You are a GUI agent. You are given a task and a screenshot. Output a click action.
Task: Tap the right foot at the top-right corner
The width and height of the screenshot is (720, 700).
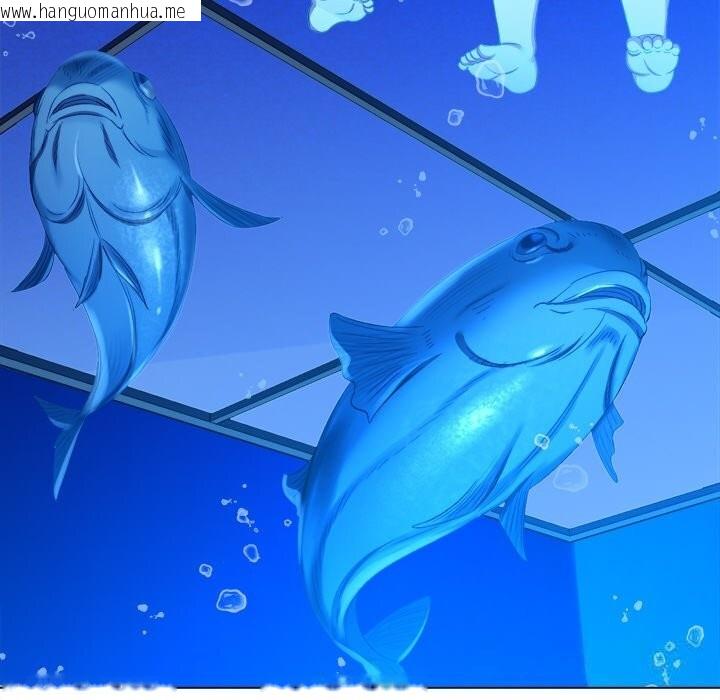(652, 58)
